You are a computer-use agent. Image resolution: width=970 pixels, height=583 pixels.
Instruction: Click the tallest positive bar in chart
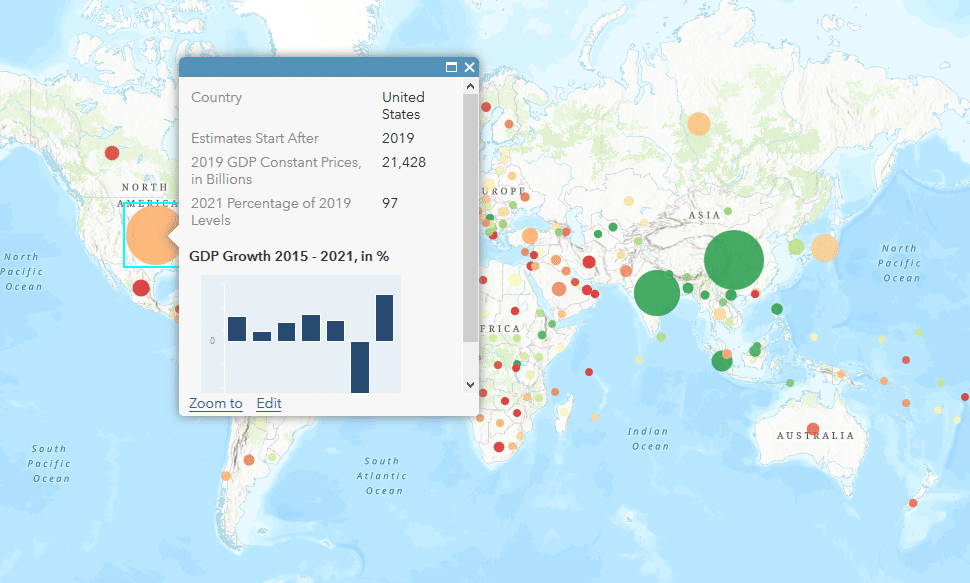click(x=384, y=317)
